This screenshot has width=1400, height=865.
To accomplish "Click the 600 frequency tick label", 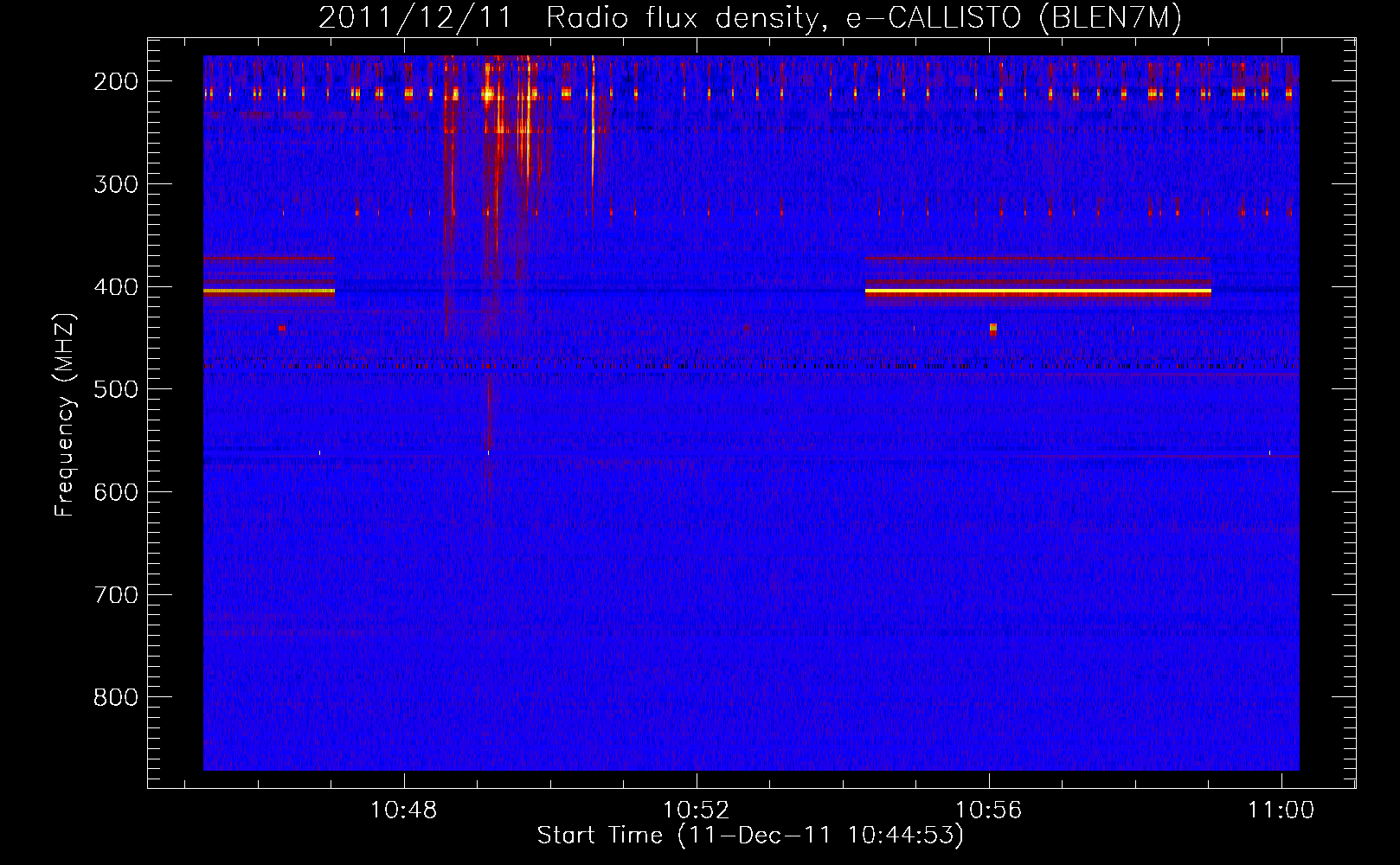I will (x=116, y=492).
